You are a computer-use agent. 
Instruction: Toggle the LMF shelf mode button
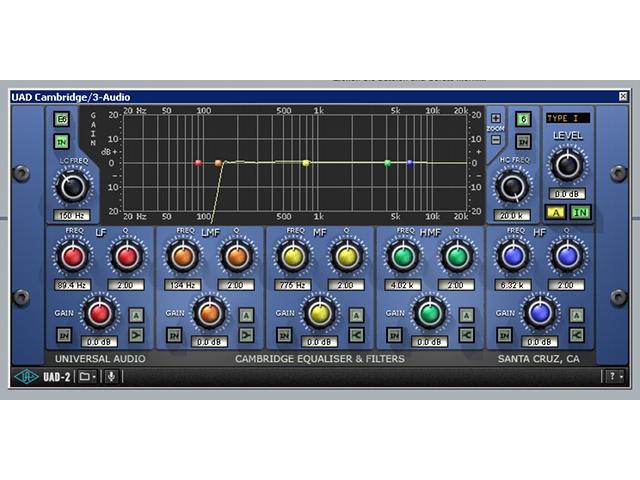click(247, 335)
